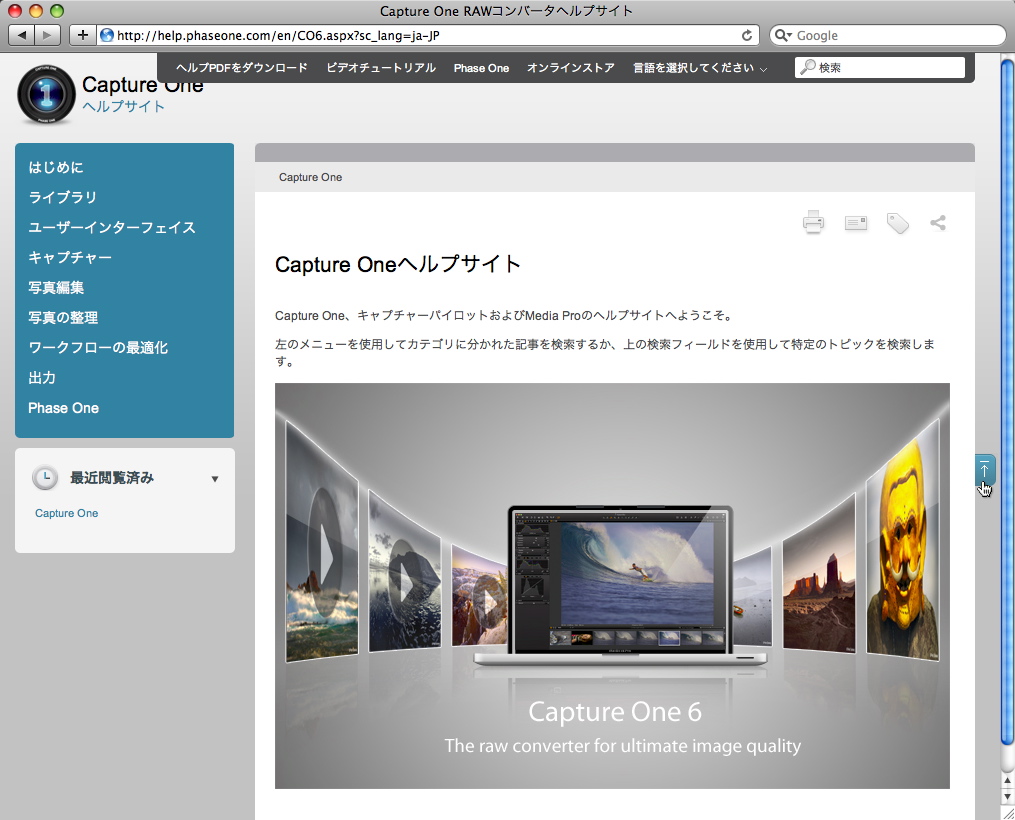
Task: Select Phase One in the top navigation
Action: pos(481,67)
